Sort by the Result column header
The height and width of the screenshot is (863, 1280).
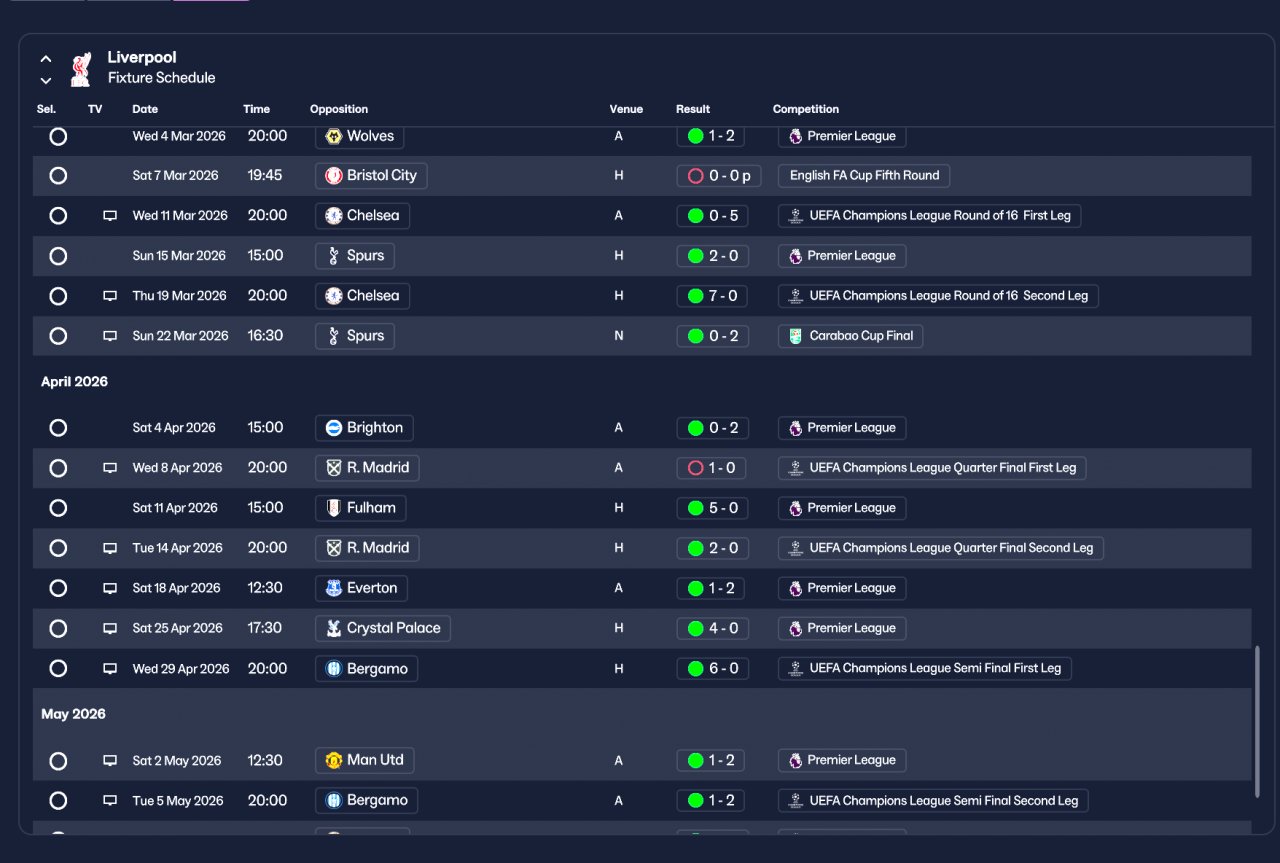click(693, 109)
